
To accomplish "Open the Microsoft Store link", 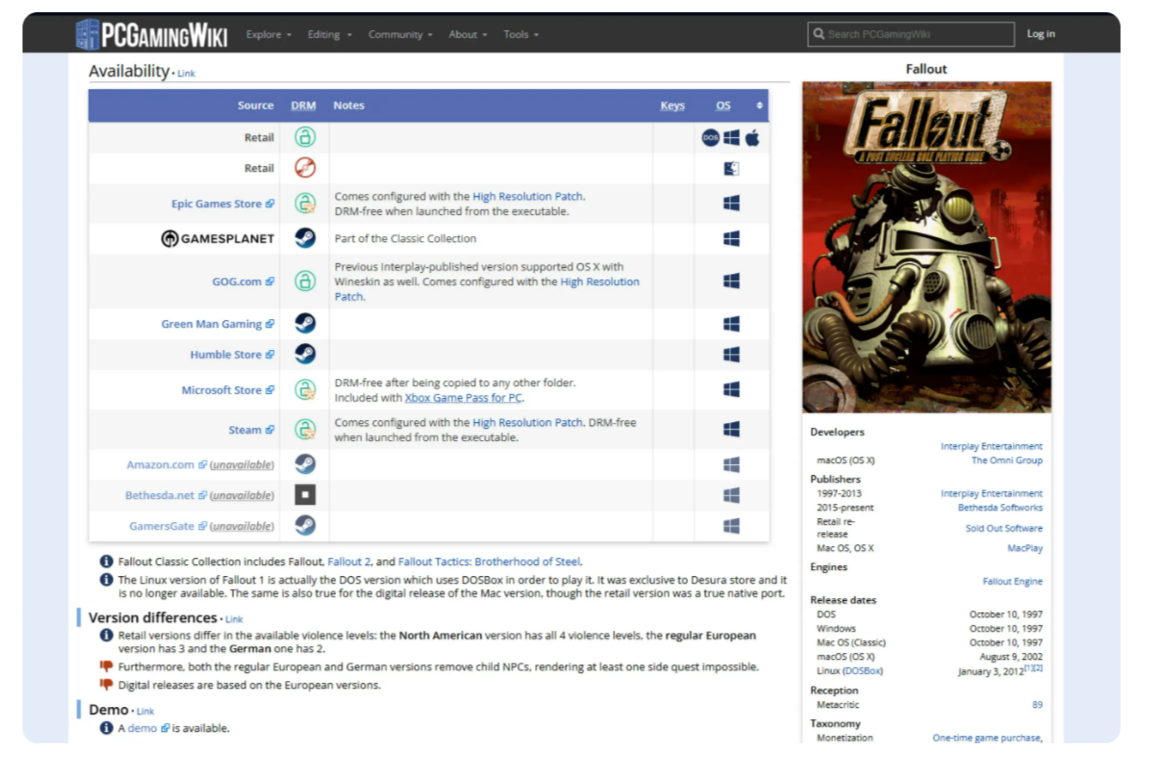I will coord(227,390).
